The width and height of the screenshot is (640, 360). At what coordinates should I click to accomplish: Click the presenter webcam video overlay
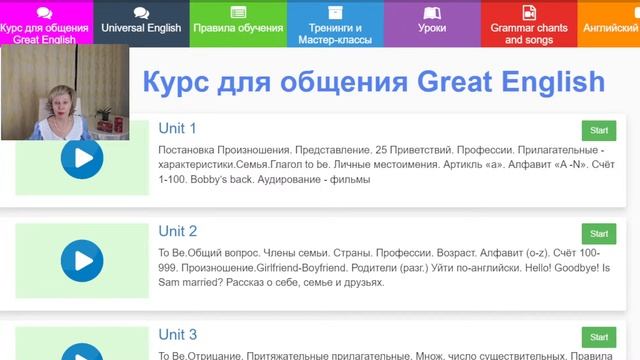click(x=65, y=92)
